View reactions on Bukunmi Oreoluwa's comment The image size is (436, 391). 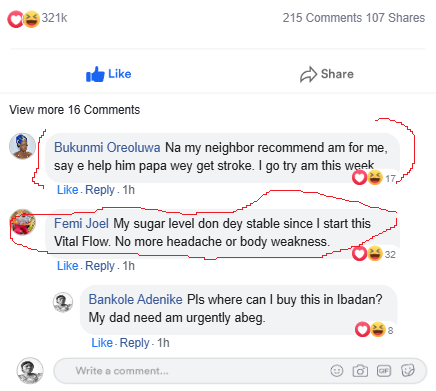374,178
